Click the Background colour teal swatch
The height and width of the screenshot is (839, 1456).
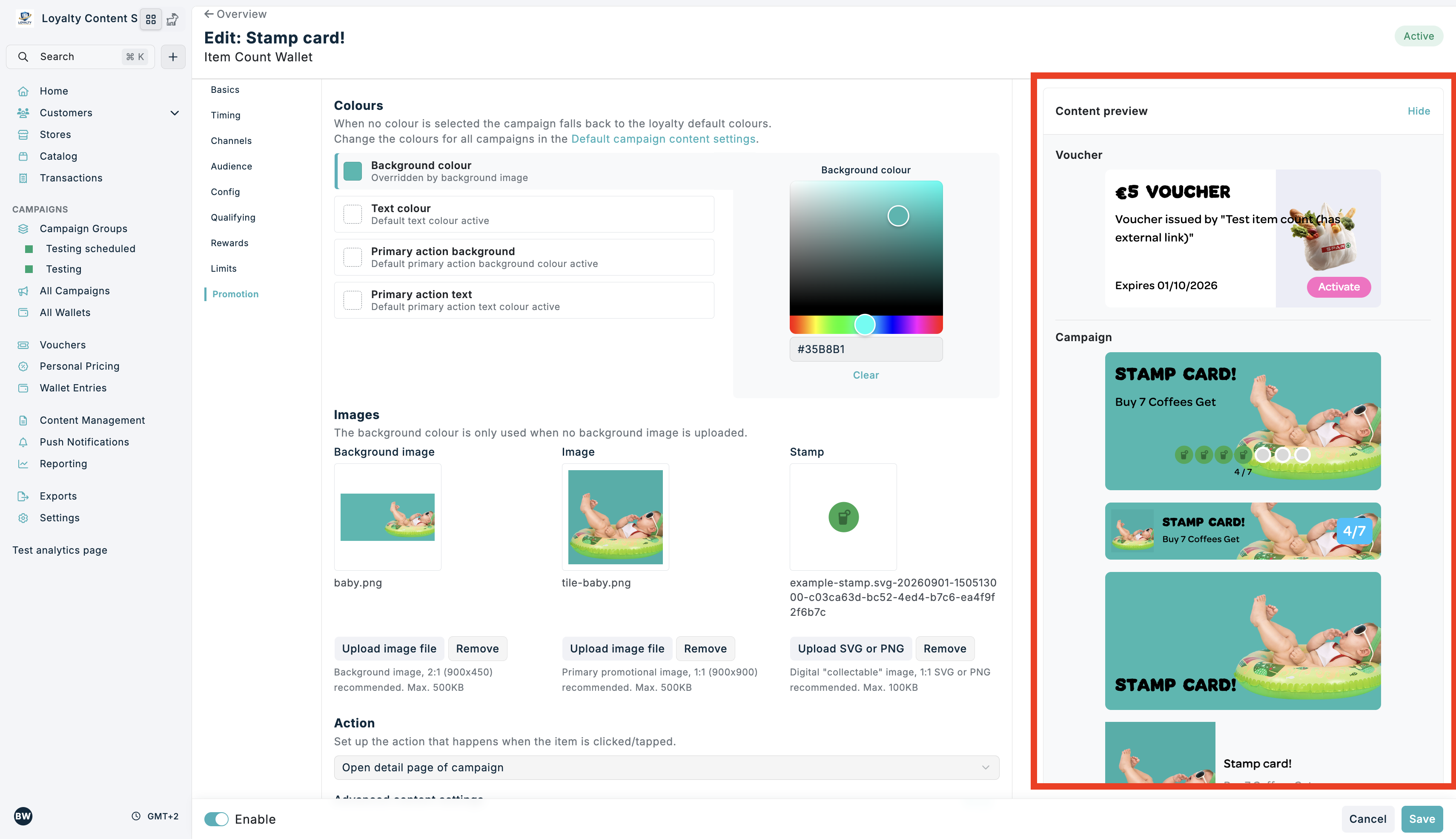coord(353,171)
